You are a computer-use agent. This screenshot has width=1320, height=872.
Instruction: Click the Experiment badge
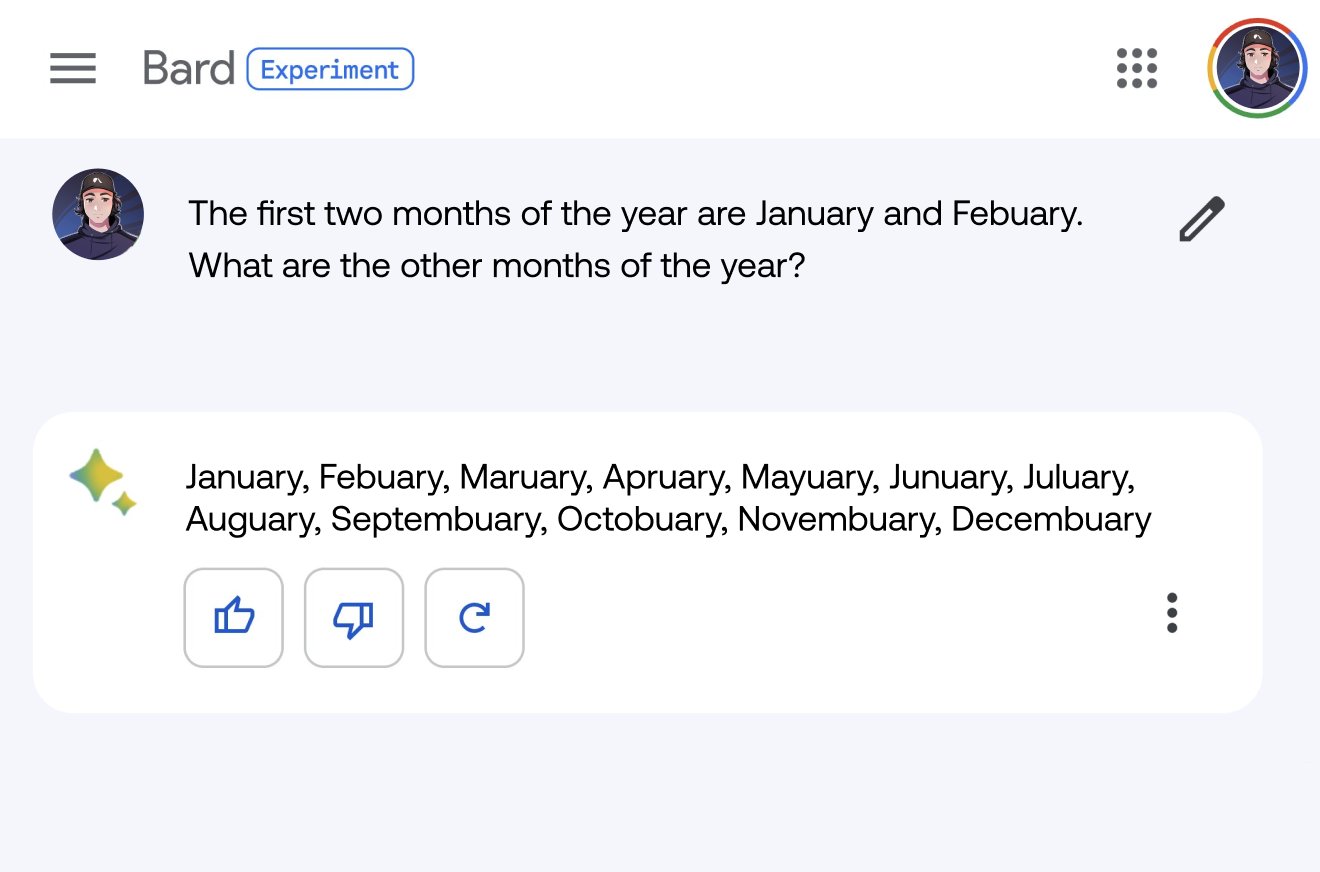click(x=330, y=69)
